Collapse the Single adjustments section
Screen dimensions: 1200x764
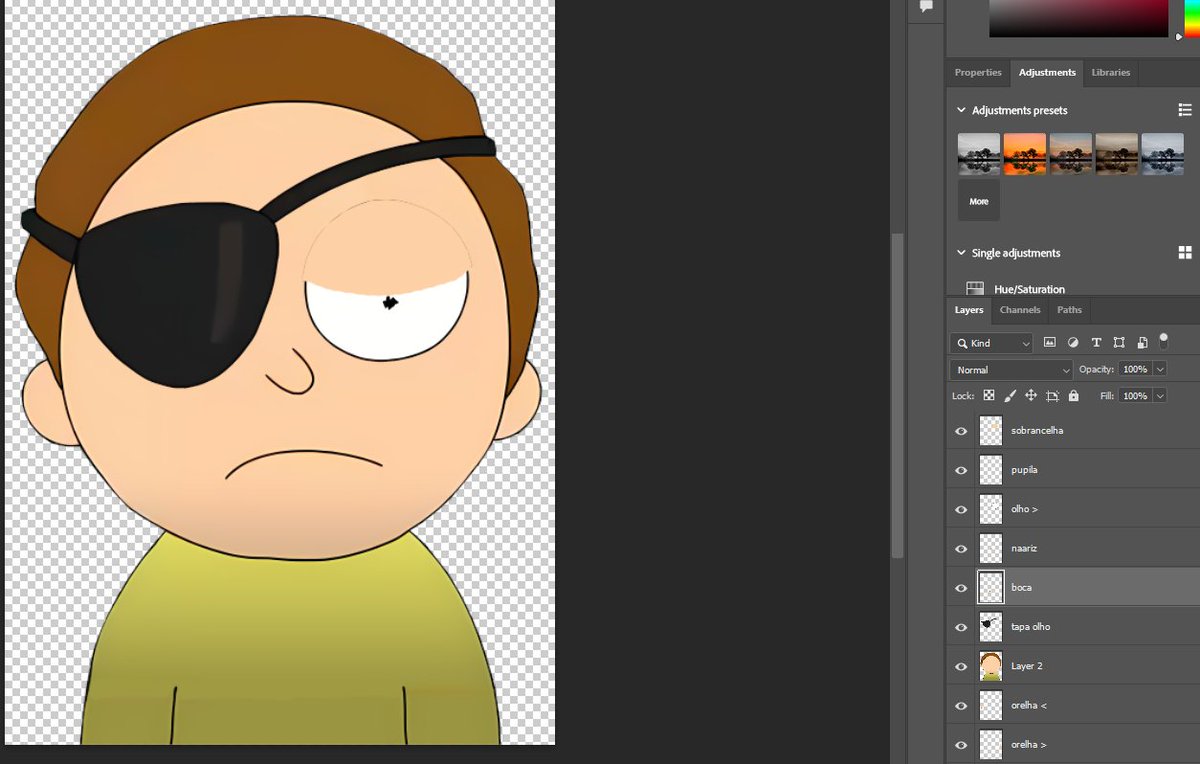(961, 253)
